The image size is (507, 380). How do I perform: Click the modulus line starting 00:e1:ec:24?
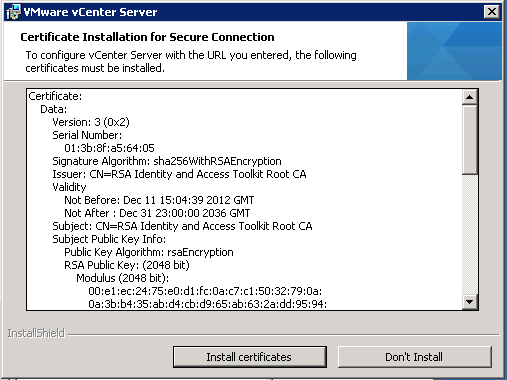[x=205, y=291]
